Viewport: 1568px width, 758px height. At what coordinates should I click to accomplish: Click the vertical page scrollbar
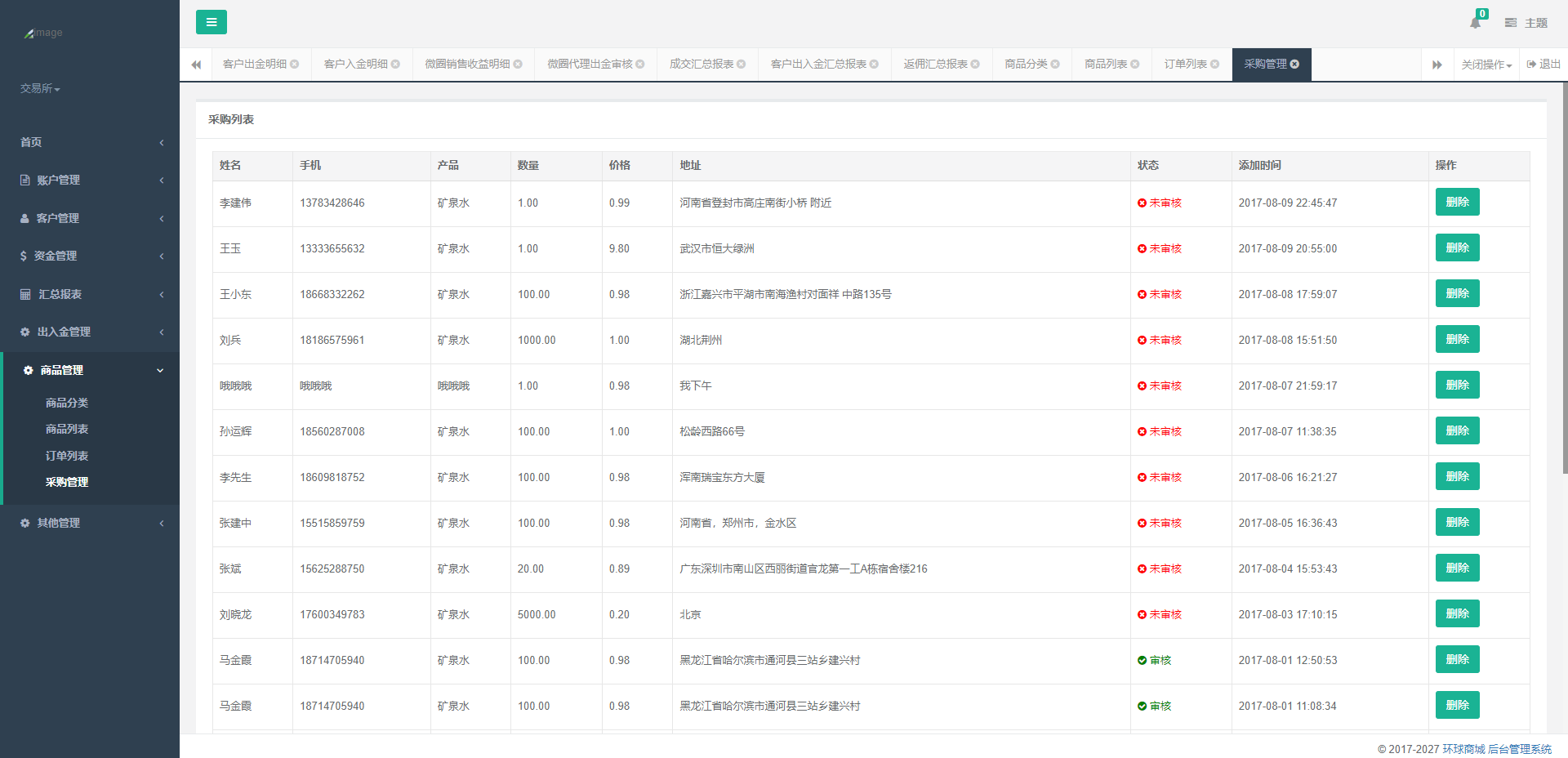coord(1564,278)
